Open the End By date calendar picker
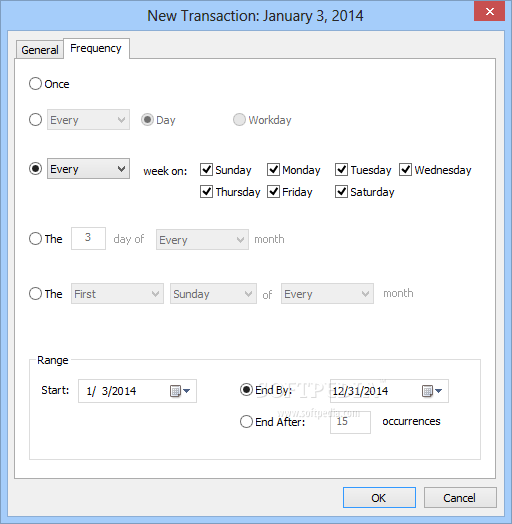This screenshot has height=524, width=512. point(432,391)
